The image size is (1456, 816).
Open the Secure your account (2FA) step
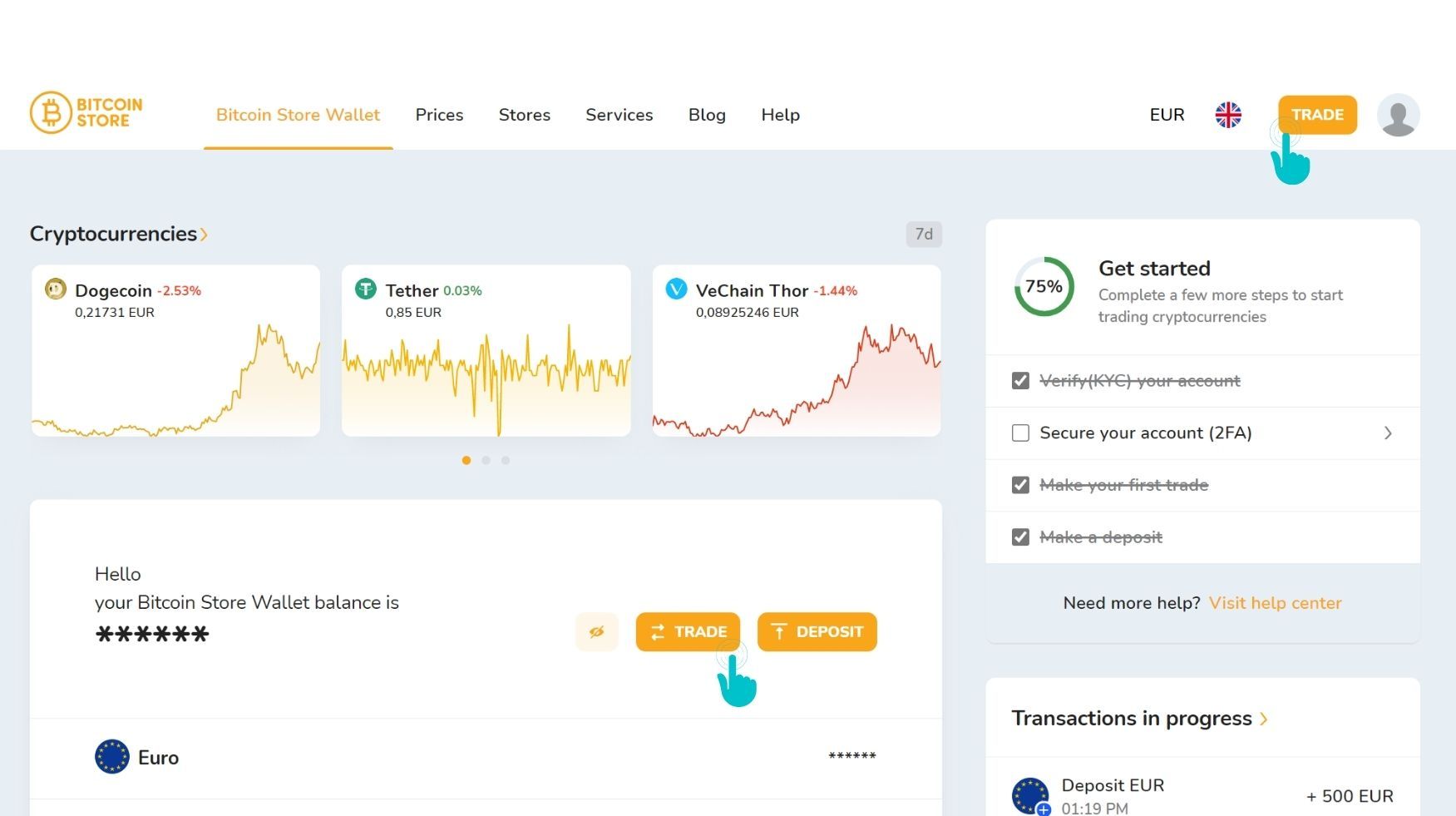(x=1202, y=433)
